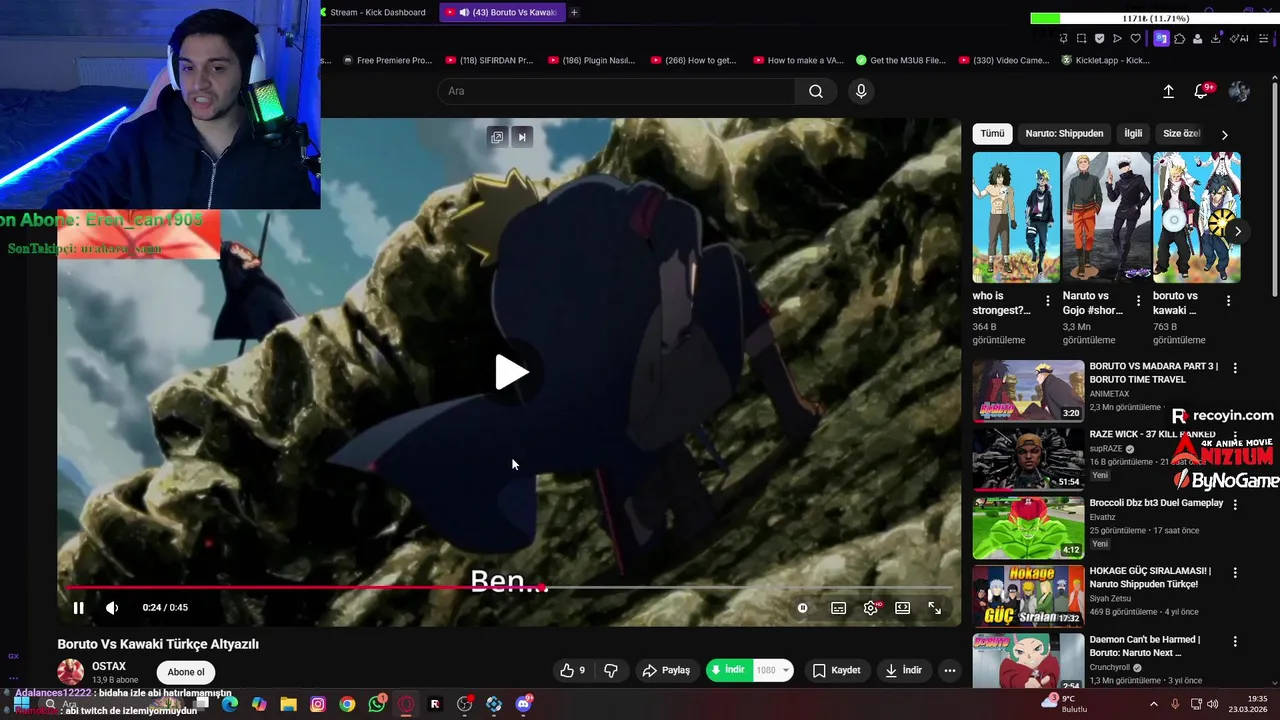The image size is (1280, 720).
Task: Subscribe with the Abone ol button
Action: point(186,672)
